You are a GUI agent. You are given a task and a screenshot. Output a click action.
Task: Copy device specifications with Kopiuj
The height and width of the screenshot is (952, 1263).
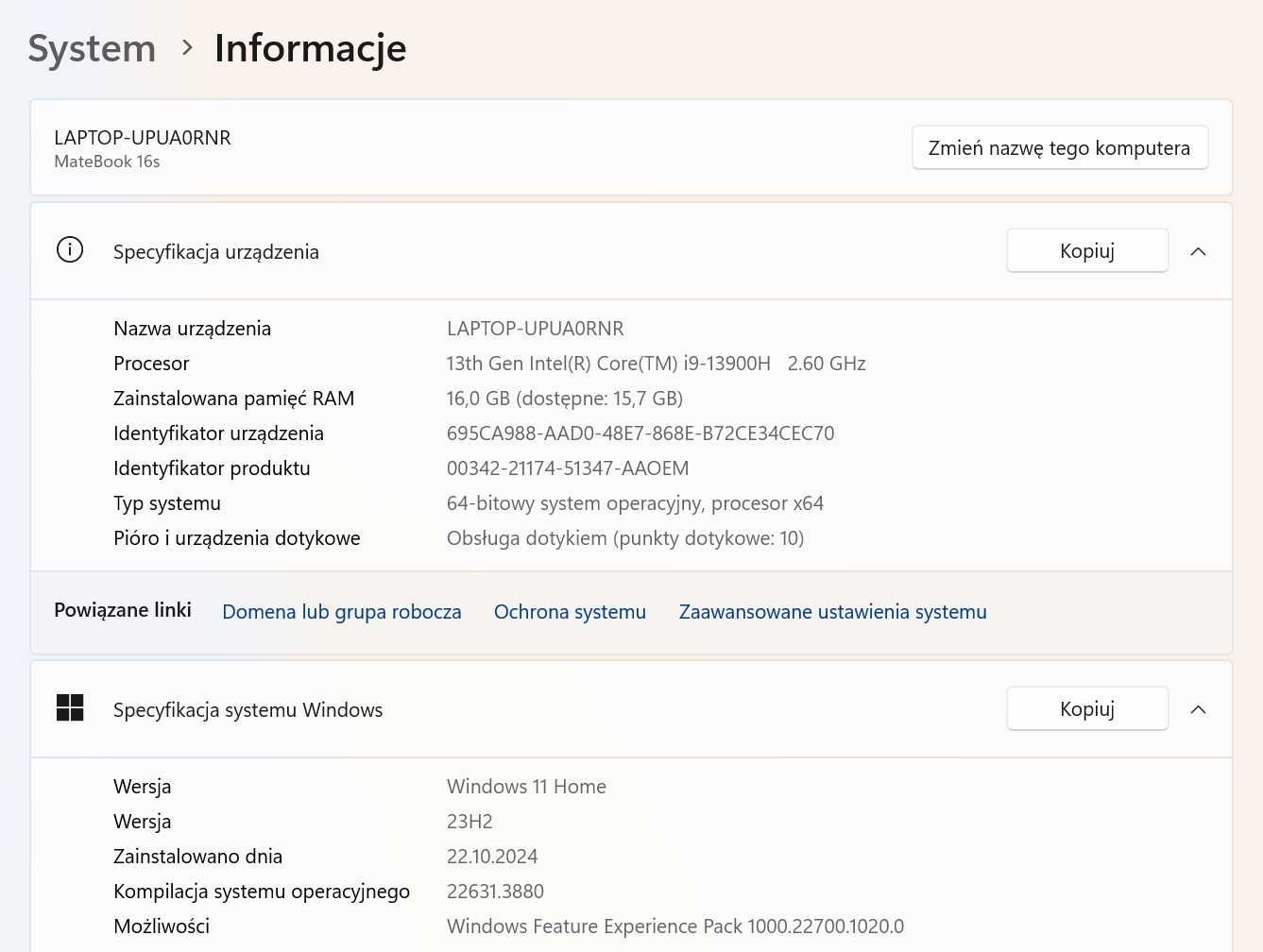click(1087, 251)
